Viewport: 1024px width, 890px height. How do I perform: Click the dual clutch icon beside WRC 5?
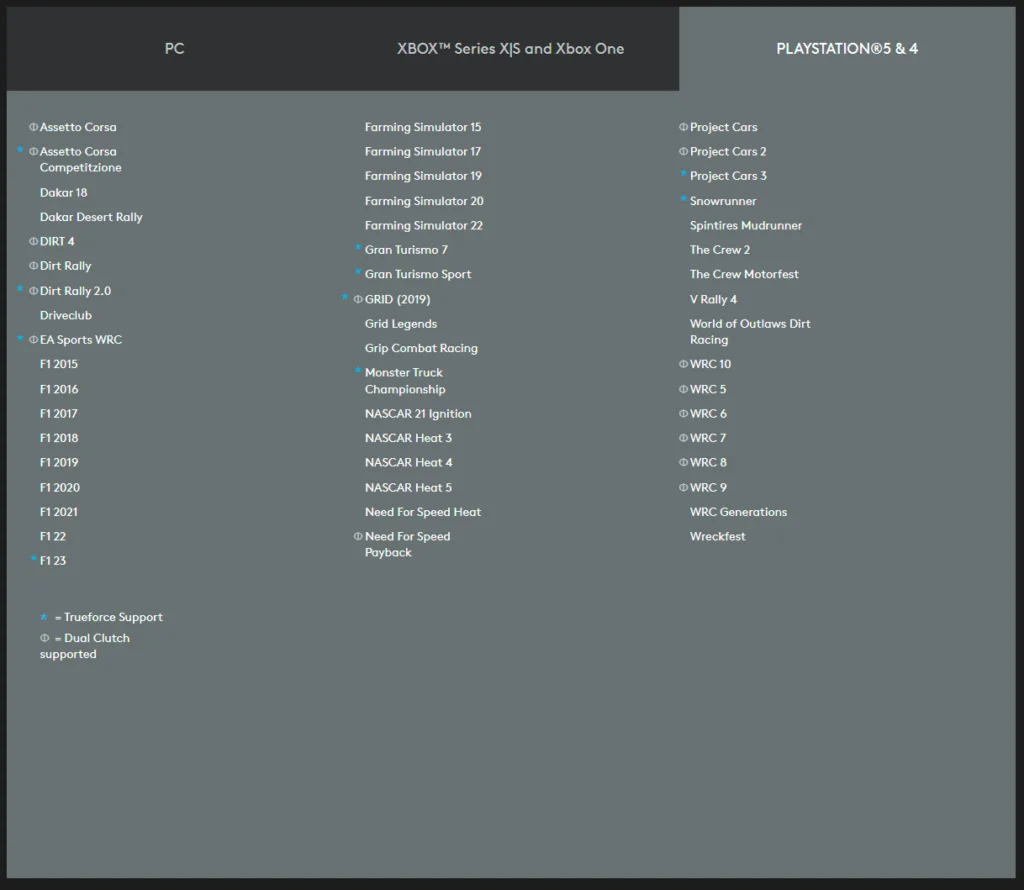(683, 389)
